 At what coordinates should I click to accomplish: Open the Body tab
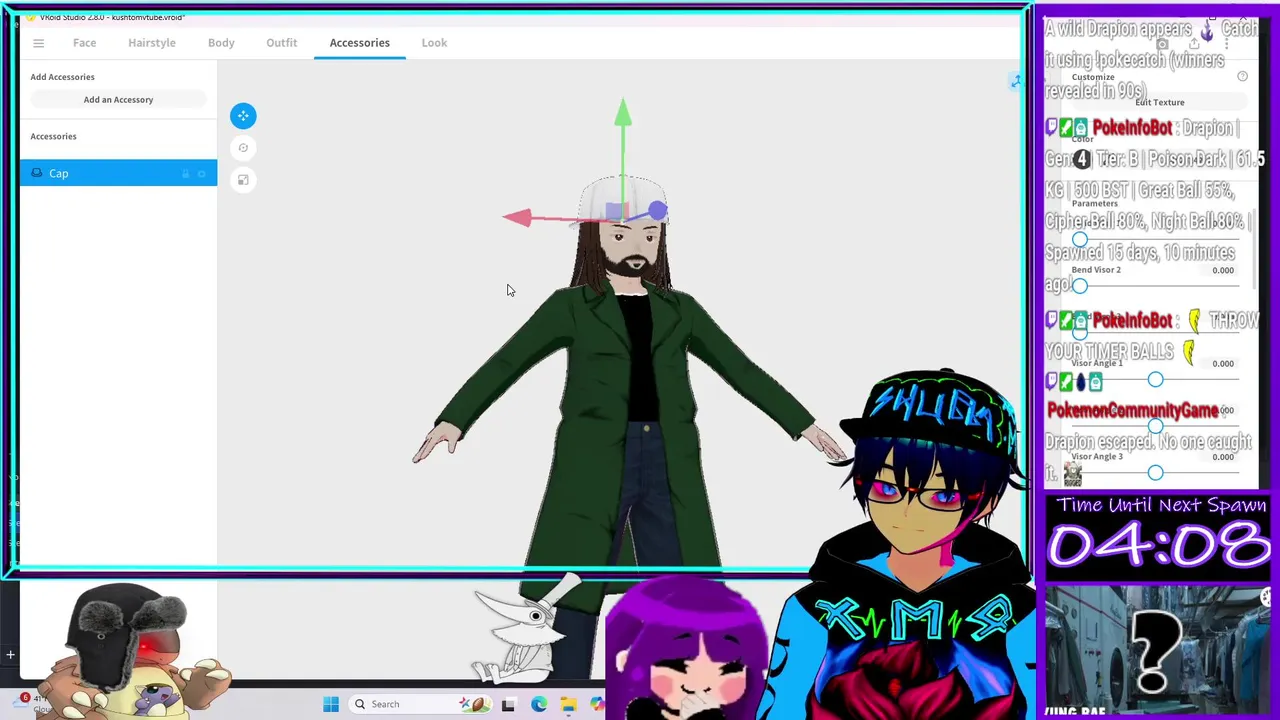coord(221,43)
